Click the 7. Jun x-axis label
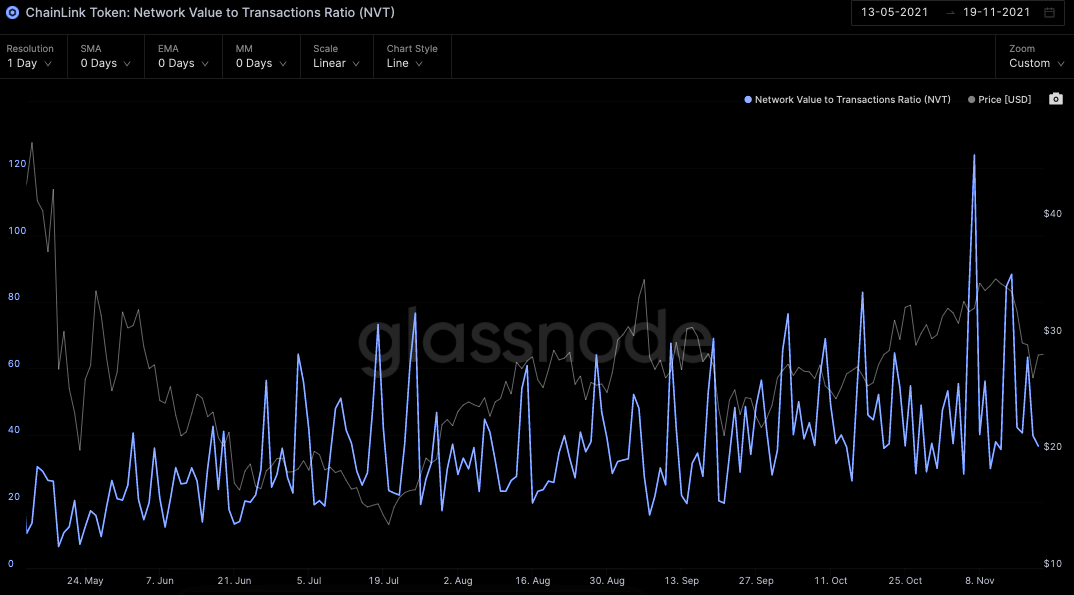1074x595 pixels. tap(160, 581)
